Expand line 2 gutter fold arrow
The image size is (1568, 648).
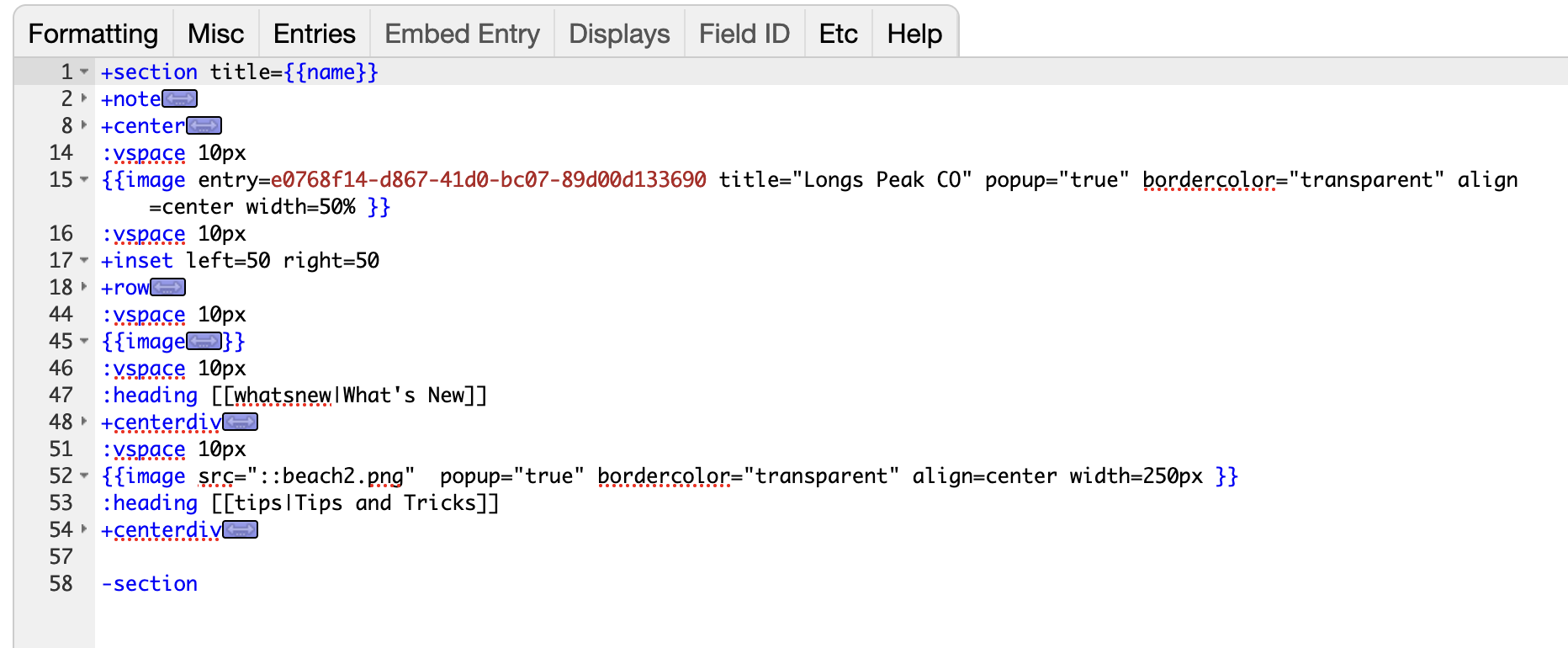coord(84,99)
